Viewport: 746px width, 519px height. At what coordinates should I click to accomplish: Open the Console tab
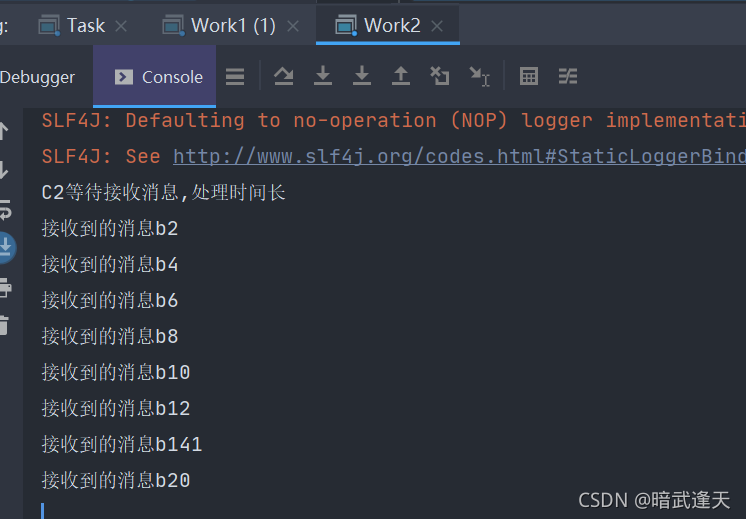pos(155,77)
